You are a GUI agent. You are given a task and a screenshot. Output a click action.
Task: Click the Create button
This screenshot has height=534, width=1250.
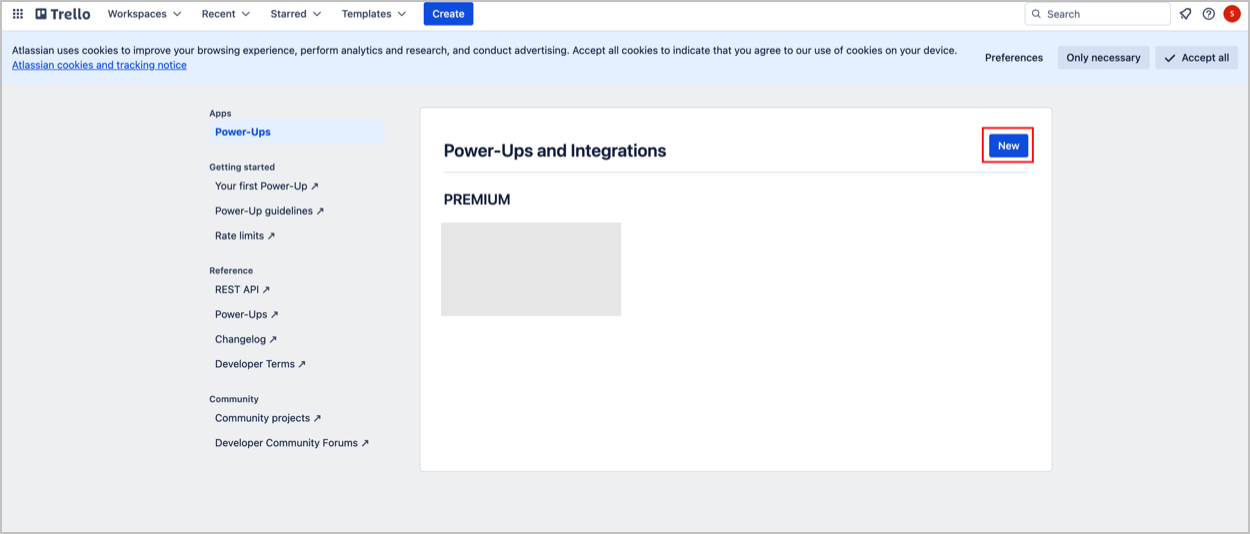click(x=448, y=14)
